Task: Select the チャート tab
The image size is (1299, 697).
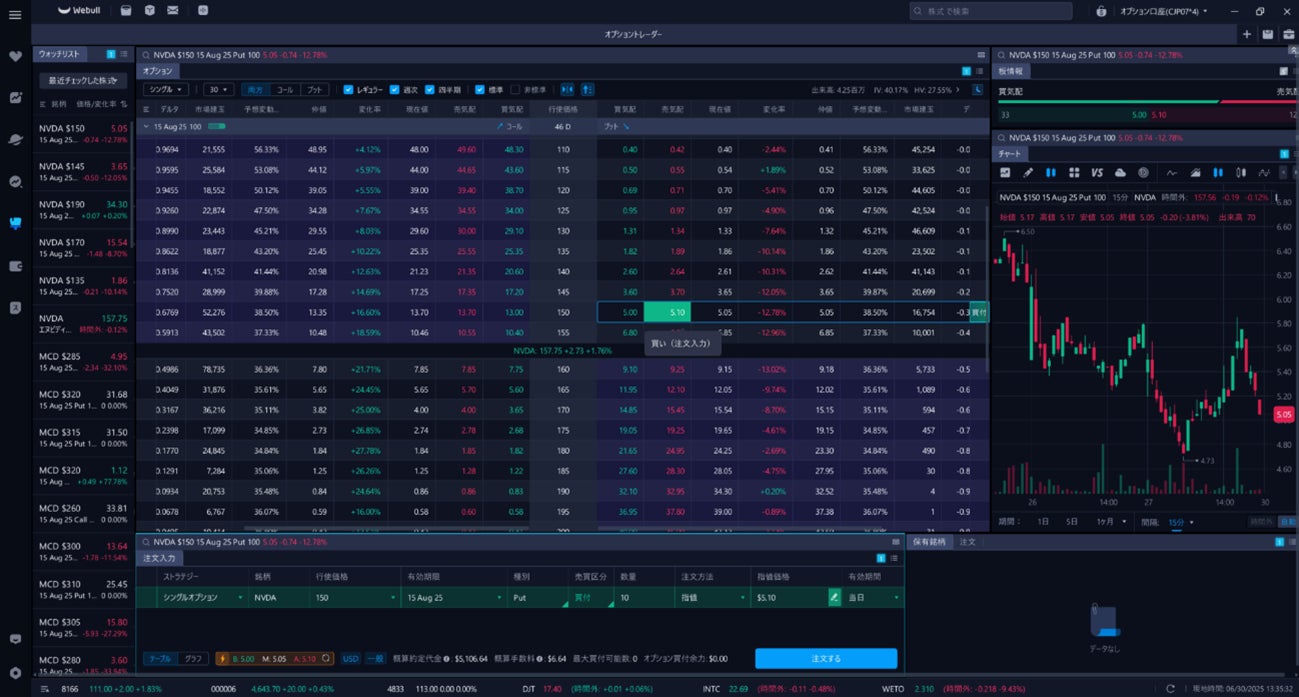Action: point(1012,154)
